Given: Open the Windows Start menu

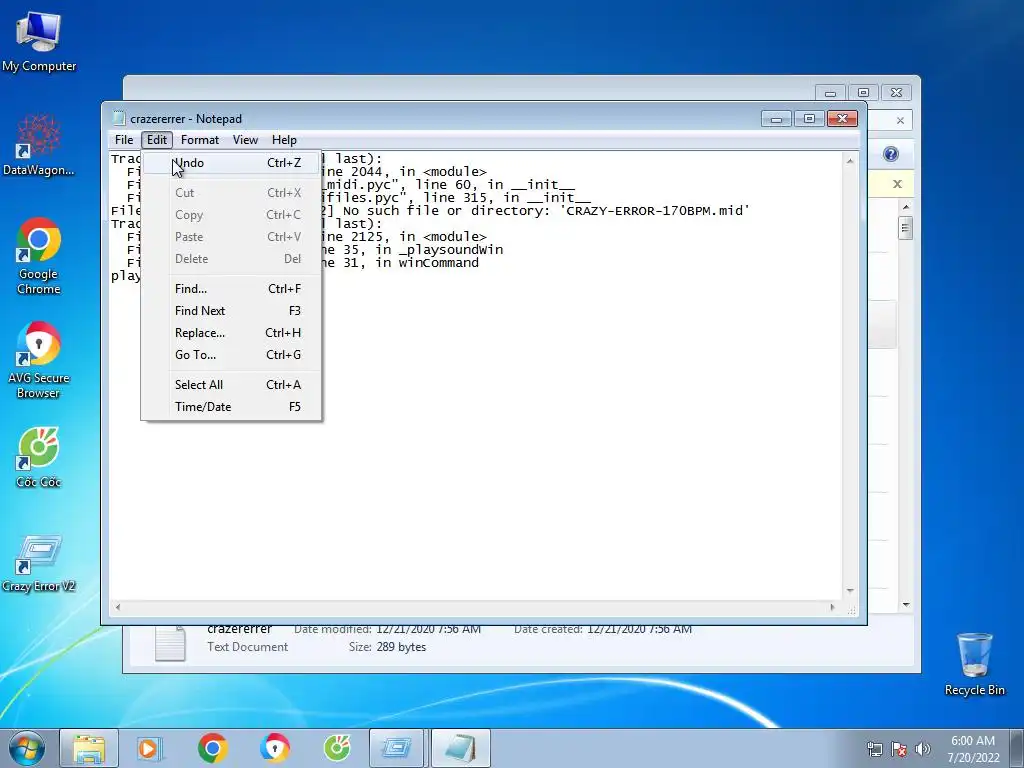Looking at the screenshot, I should click(27, 748).
